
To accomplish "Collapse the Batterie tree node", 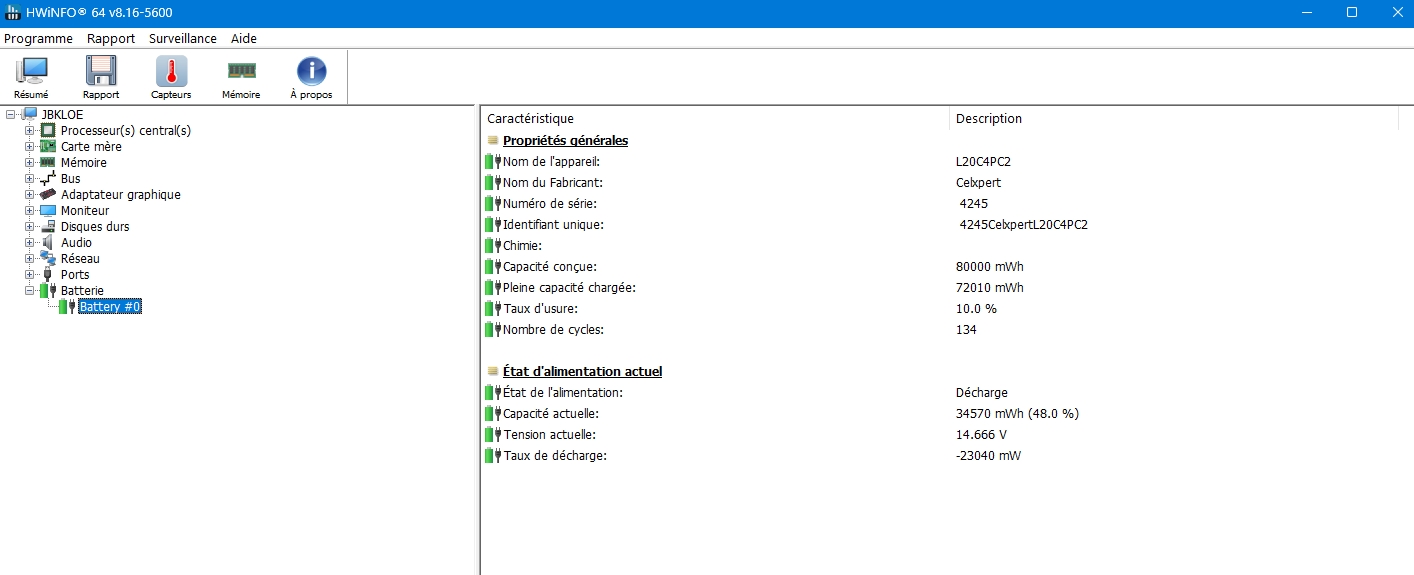I will point(29,291).
